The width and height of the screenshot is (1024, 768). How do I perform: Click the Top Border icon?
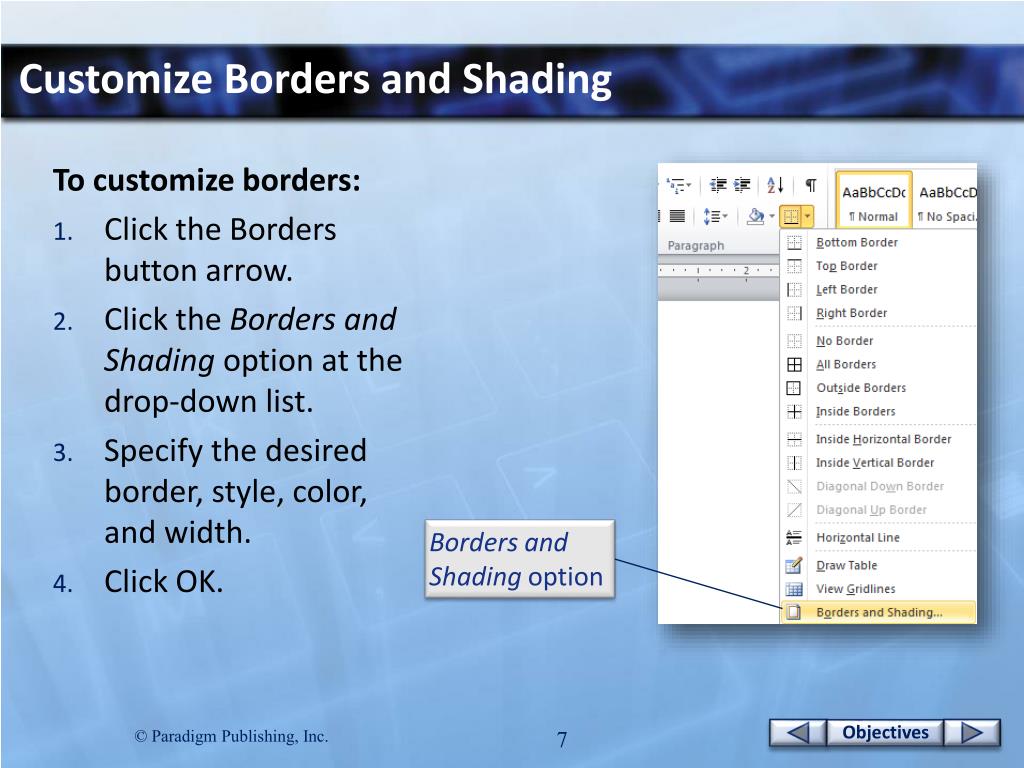[x=794, y=266]
